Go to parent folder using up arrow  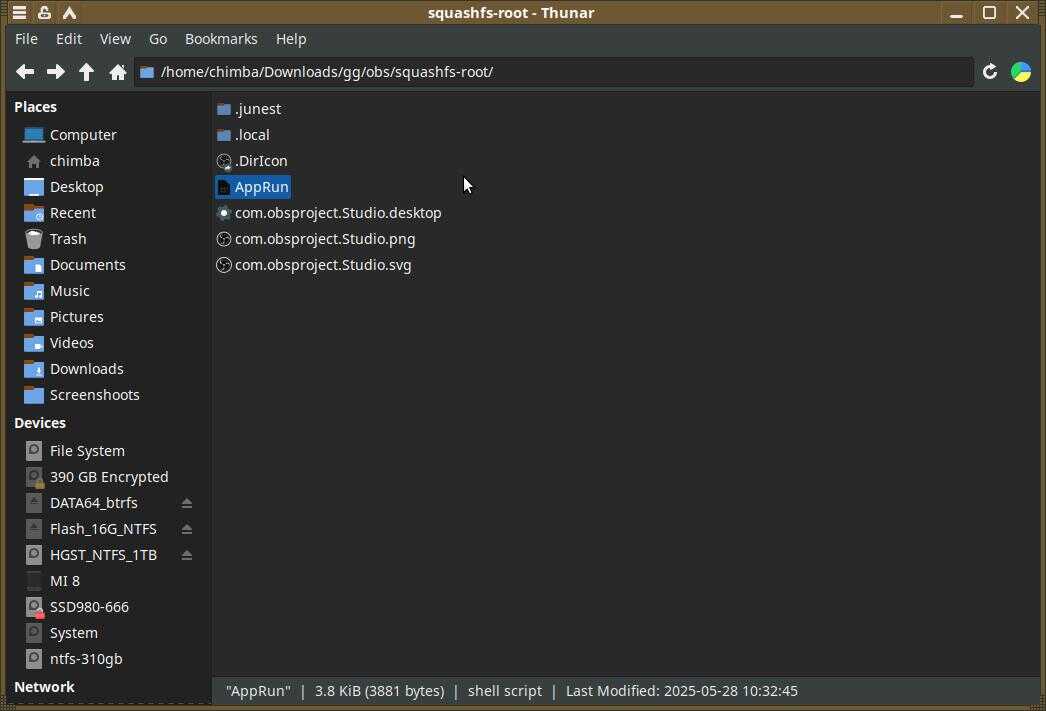pyautogui.click(x=87, y=71)
